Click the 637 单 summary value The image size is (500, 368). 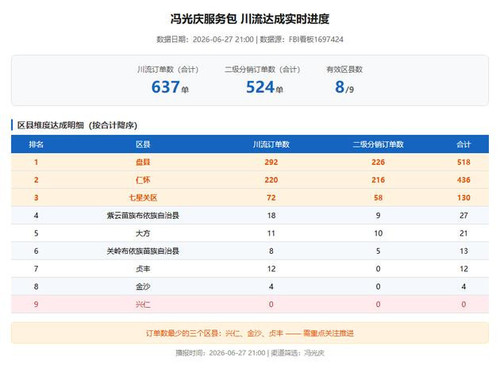pos(170,87)
